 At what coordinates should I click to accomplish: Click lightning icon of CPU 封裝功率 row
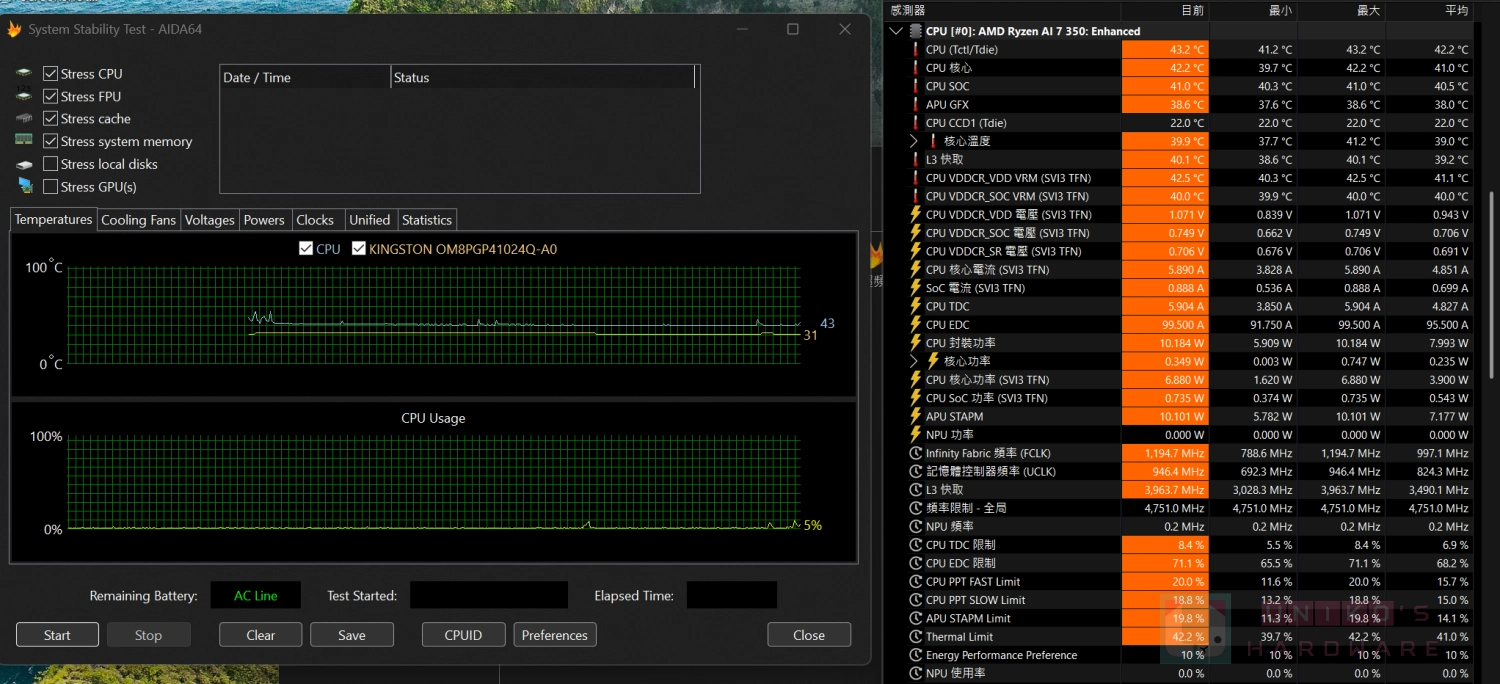pos(915,343)
